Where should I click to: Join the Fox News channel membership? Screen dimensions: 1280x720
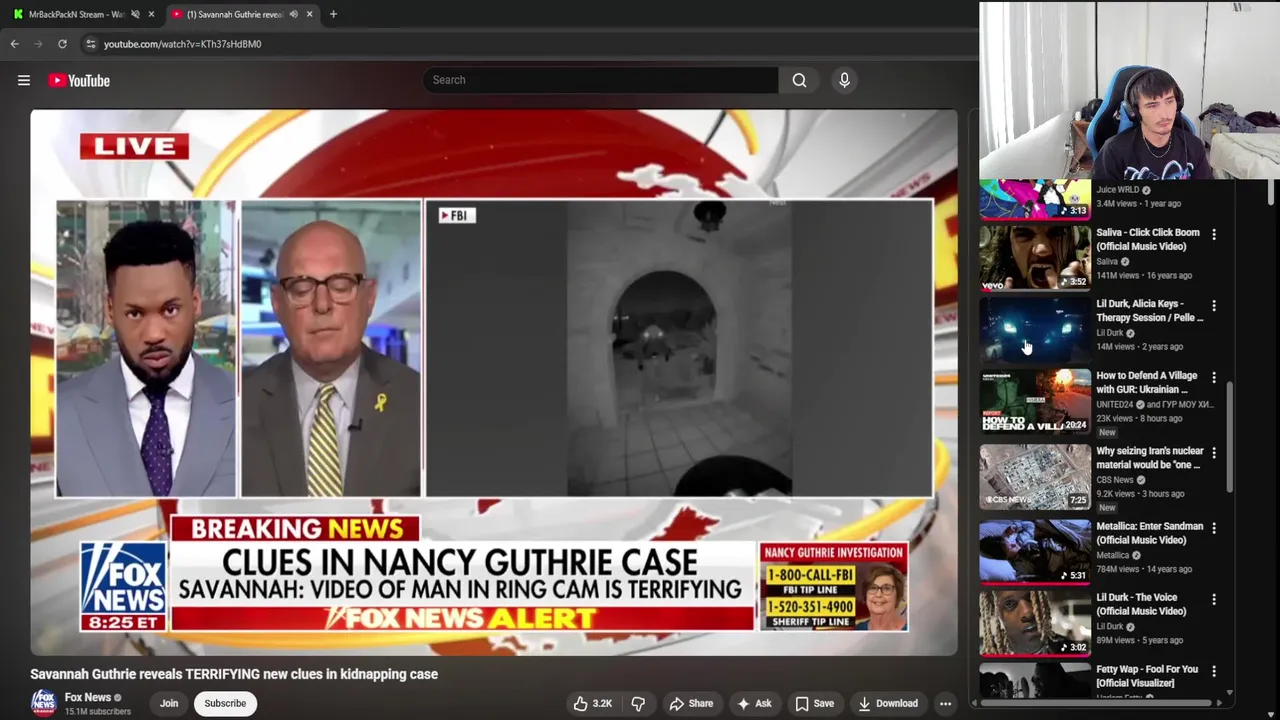pyautogui.click(x=169, y=703)
